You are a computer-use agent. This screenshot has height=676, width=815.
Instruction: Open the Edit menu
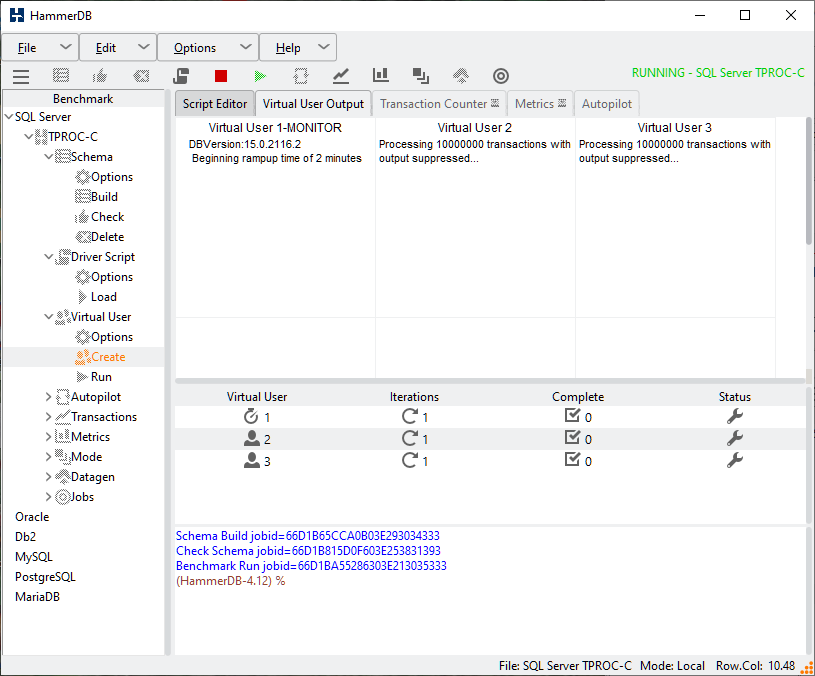pyautogui.click(x=117, y=48)
